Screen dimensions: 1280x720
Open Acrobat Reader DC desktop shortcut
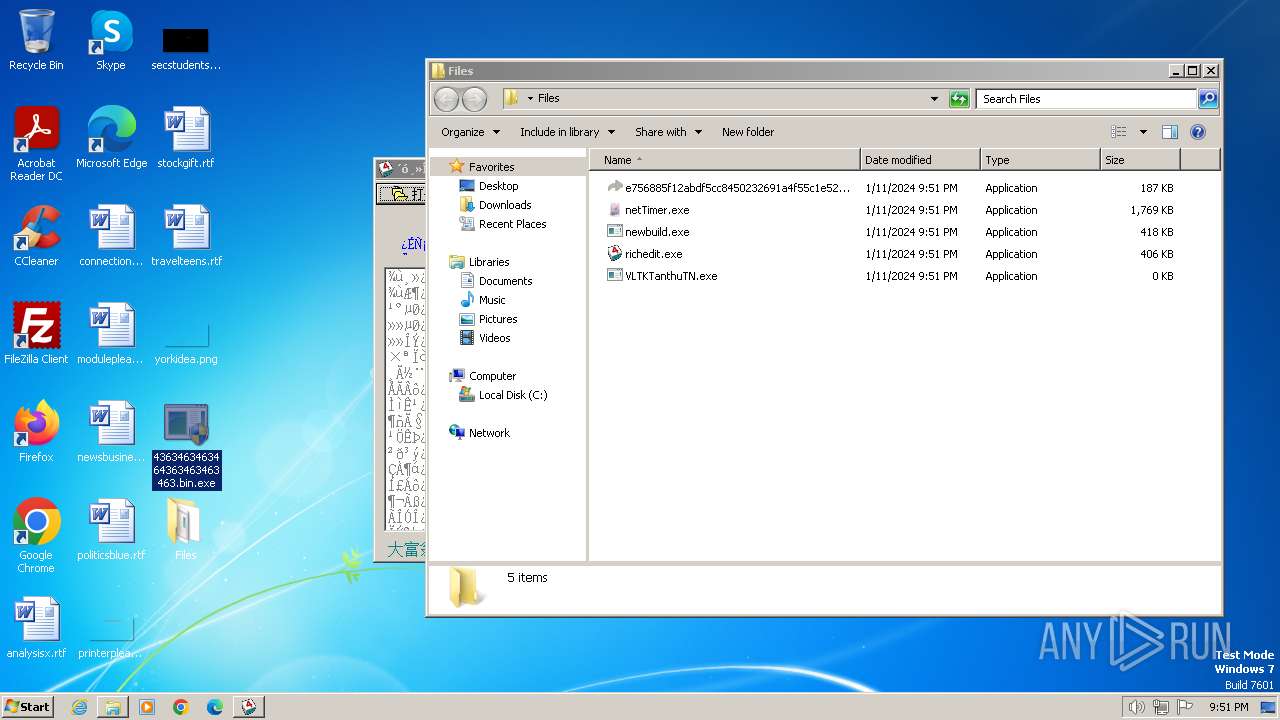tap(36, 143)
